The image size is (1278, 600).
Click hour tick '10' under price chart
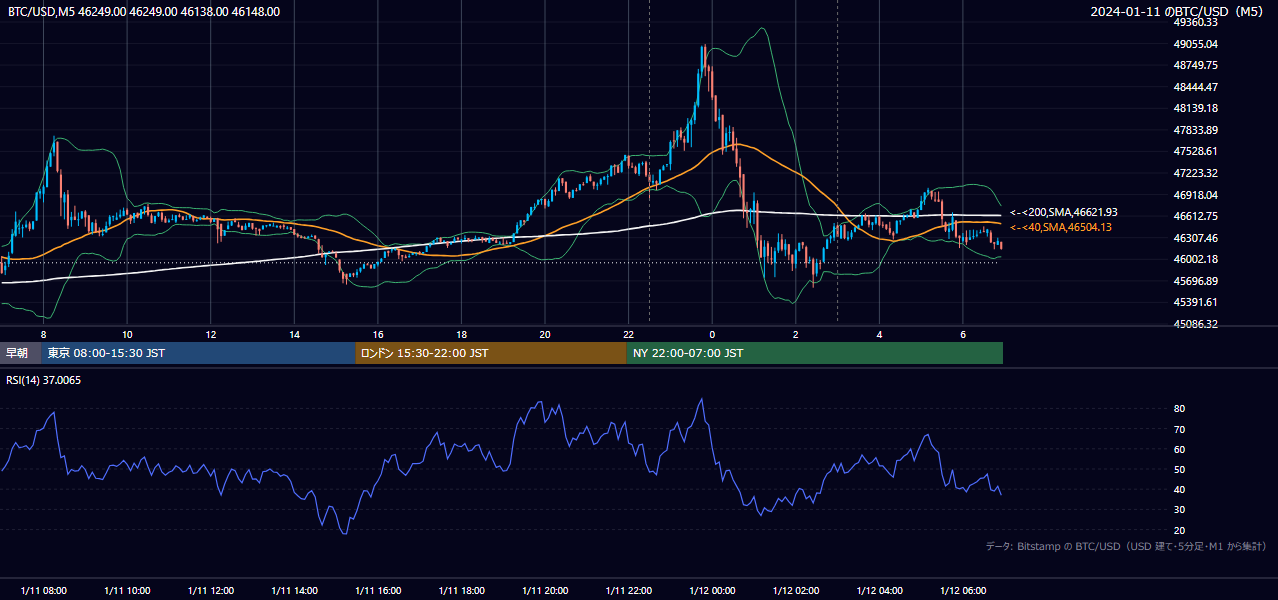(x=127, y=334)
